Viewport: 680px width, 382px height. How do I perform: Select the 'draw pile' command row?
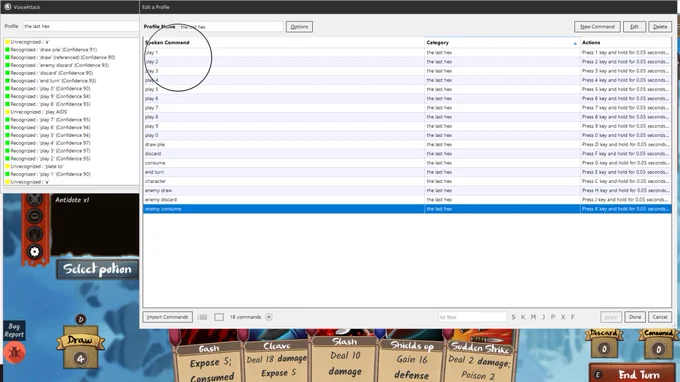(x=407, y=144)
